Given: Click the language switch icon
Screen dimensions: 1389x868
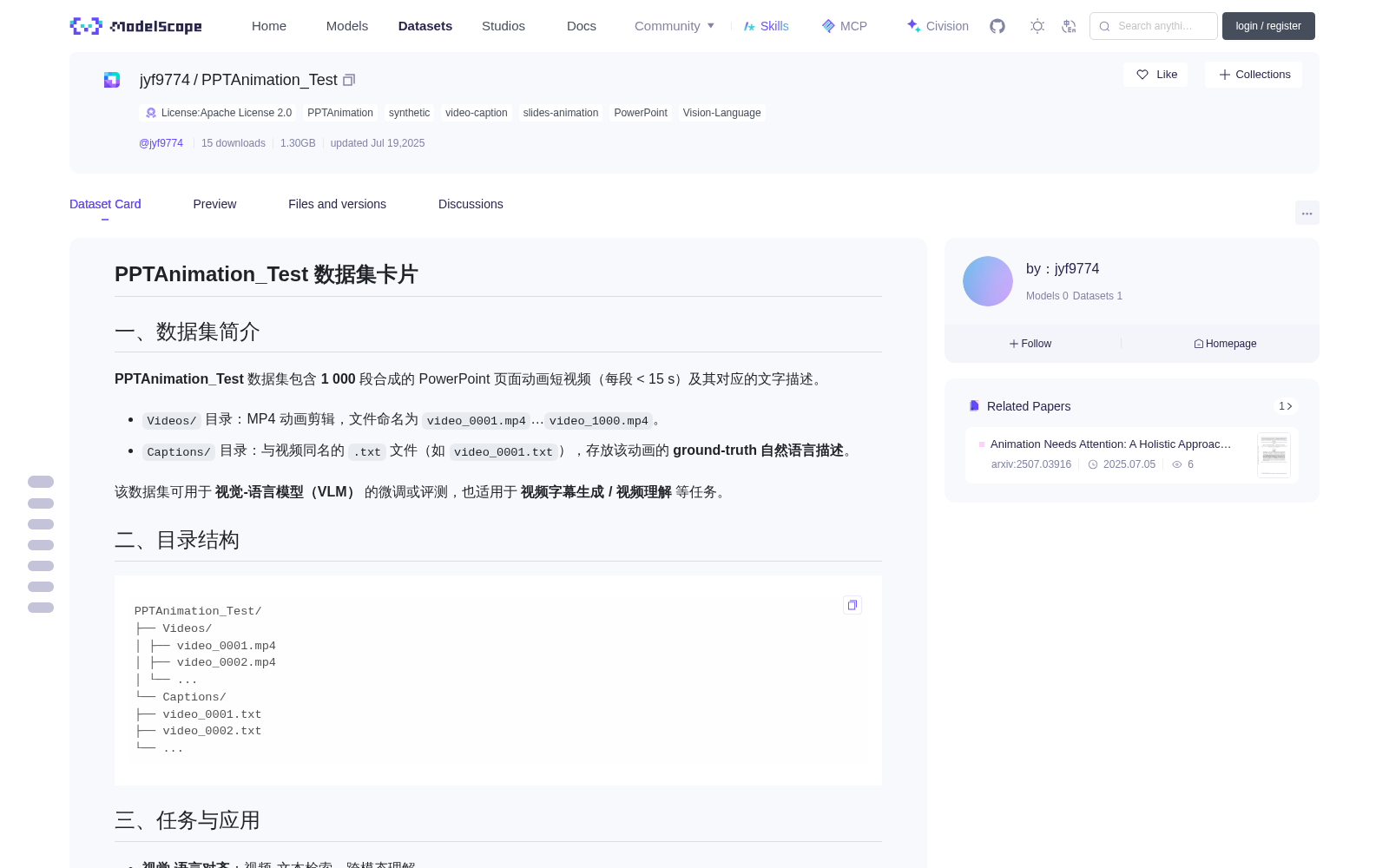Looking at the screenshot, I should (x=1069, y=26).
